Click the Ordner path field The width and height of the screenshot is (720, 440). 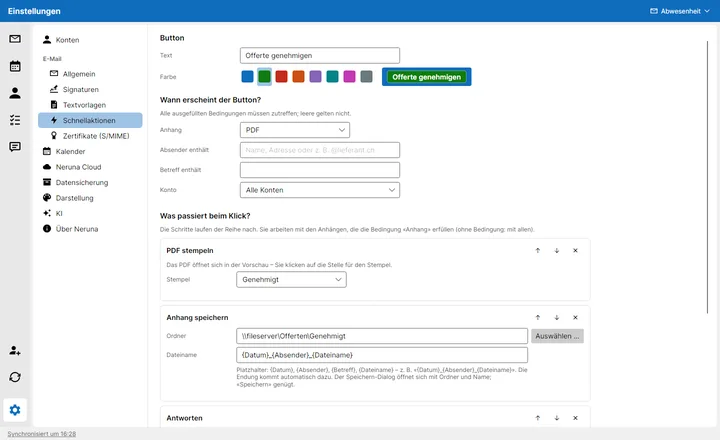[x=382, y=336]
